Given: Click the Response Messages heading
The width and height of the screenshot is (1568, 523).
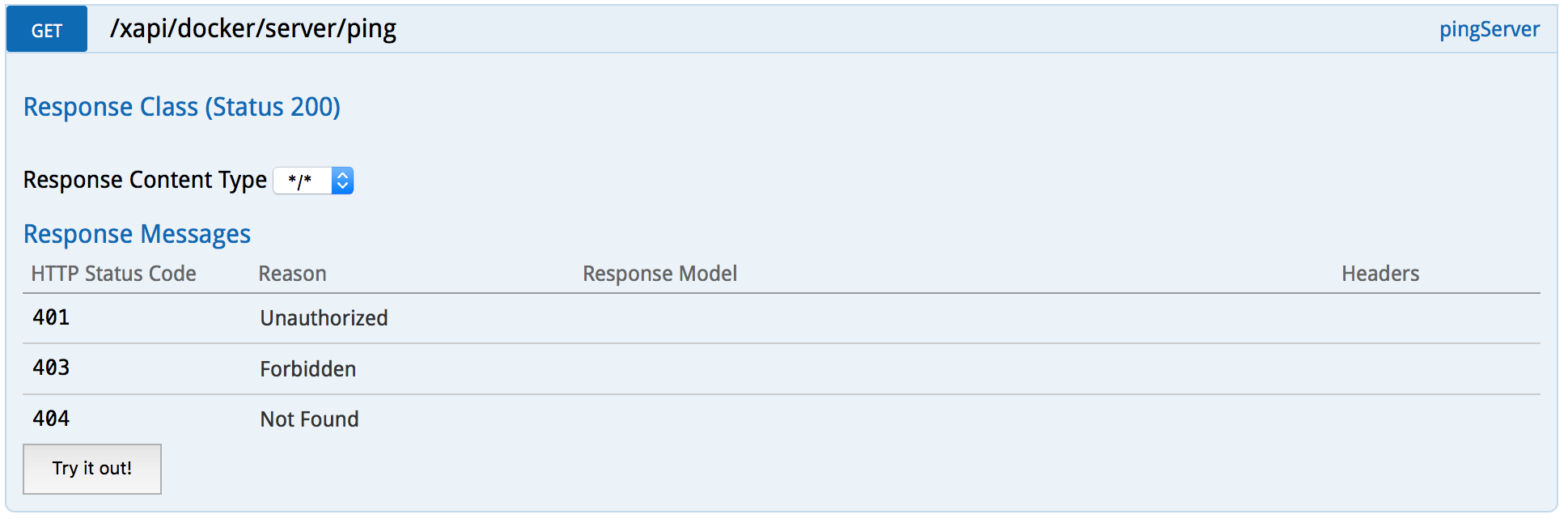Looking at the screenshot, I should 137,234.
